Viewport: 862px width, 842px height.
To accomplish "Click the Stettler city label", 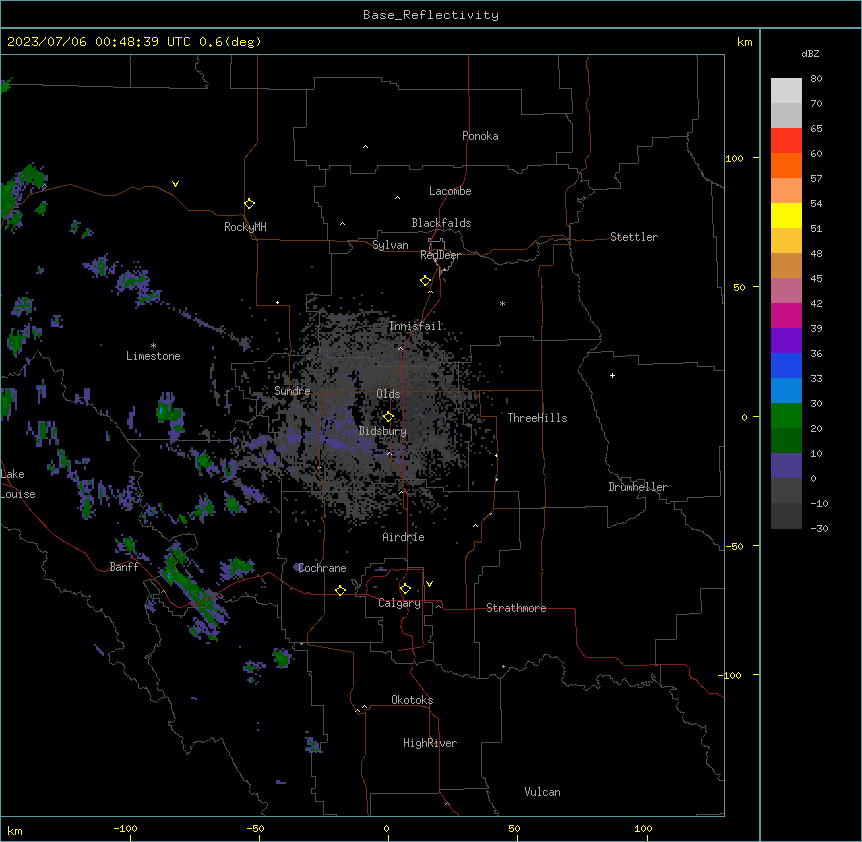I will pos(634,237).
